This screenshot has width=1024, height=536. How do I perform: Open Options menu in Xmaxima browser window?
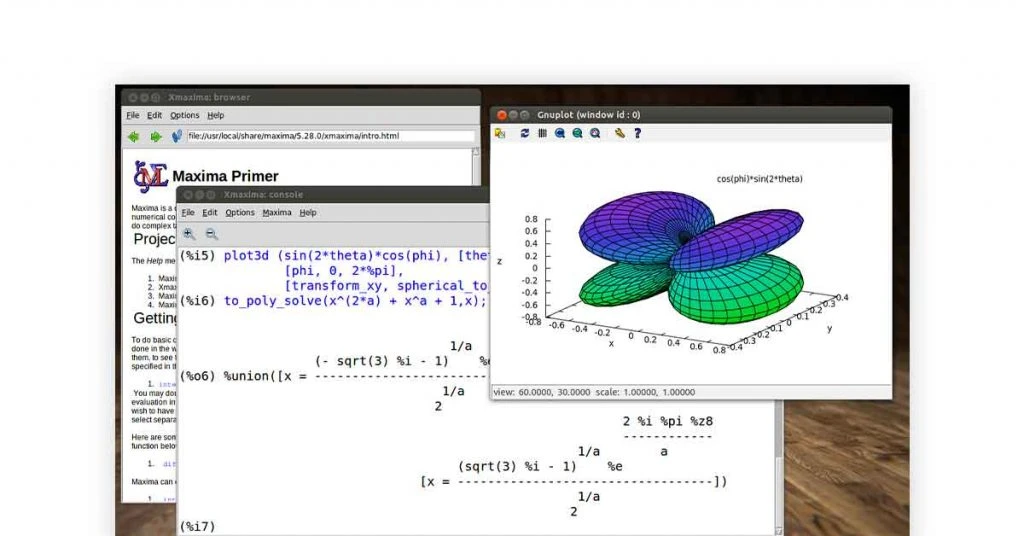[185, 115]
